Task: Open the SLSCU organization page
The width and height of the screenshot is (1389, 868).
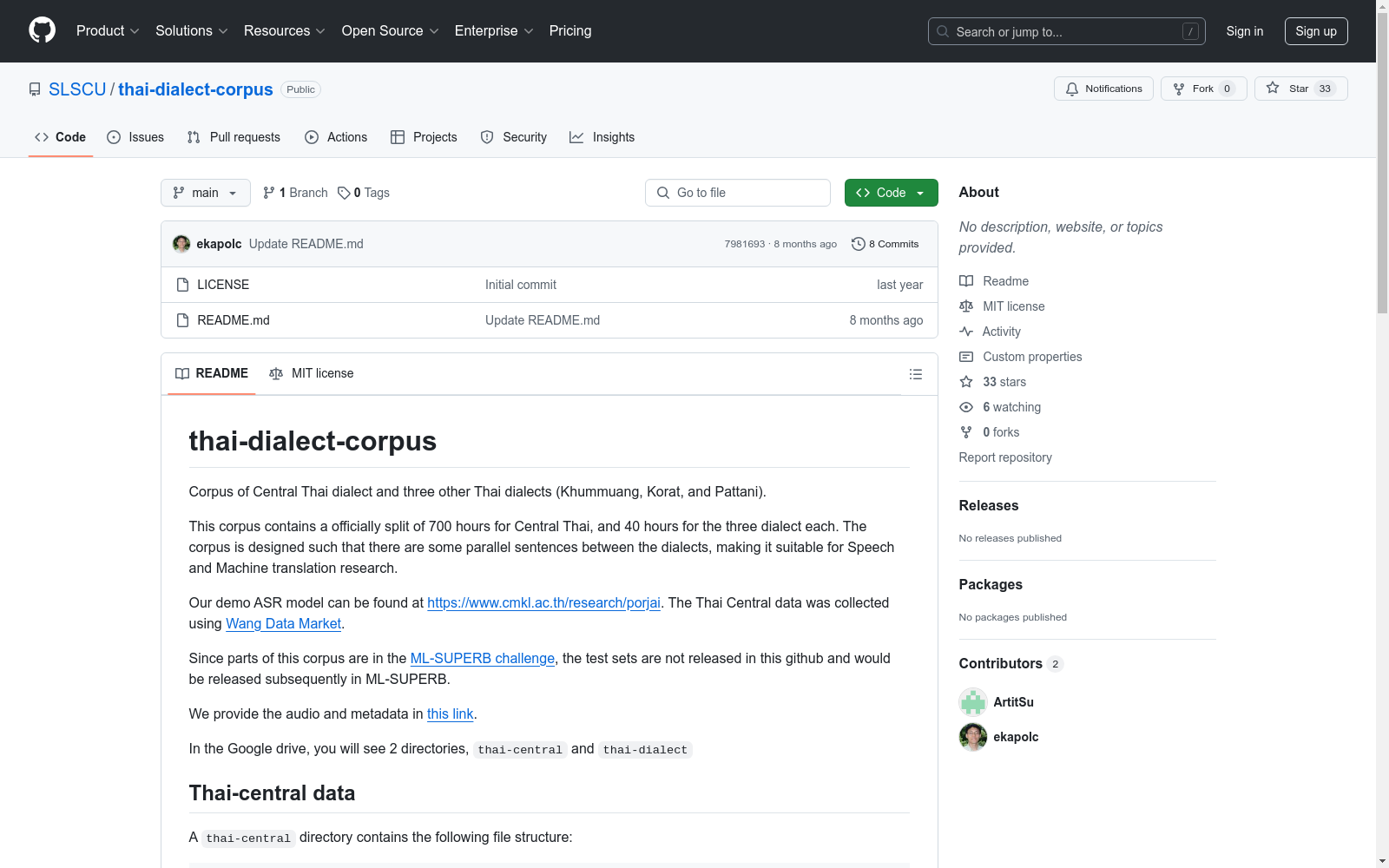Action: (77, 89)
